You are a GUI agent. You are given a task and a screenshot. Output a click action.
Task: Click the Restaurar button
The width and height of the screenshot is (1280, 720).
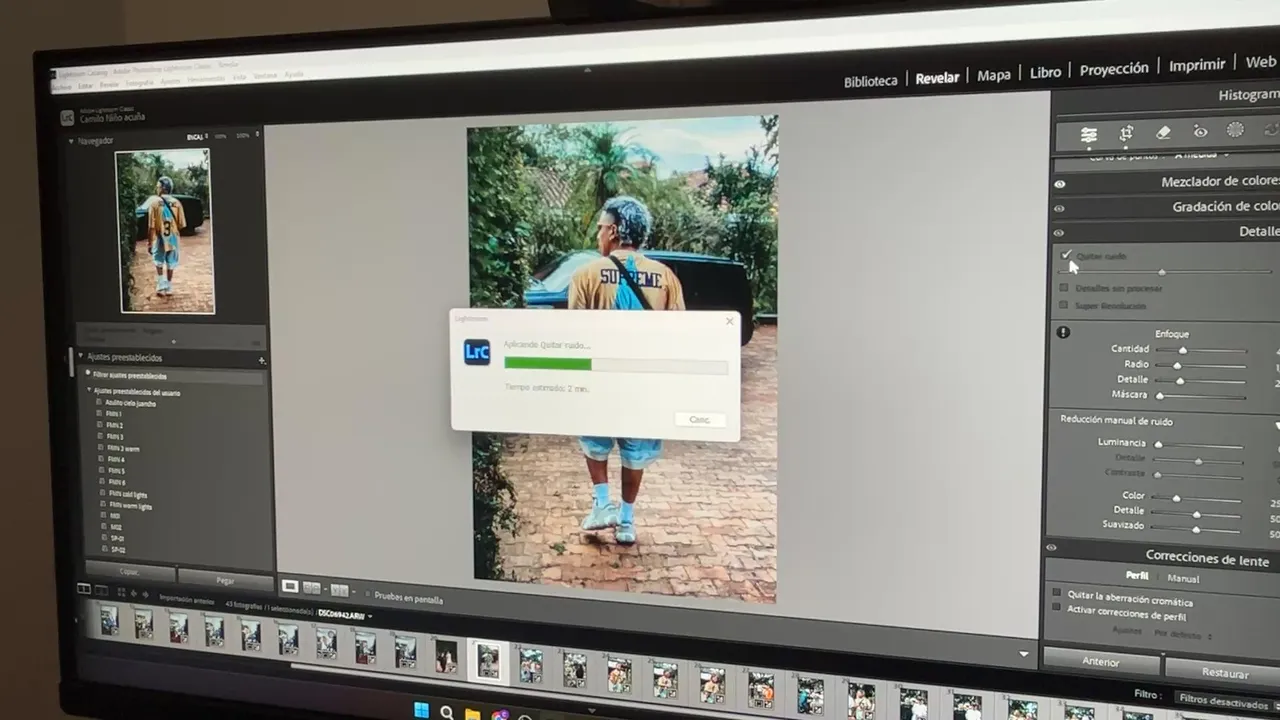pyautogui.click(x=1224, y=673)
